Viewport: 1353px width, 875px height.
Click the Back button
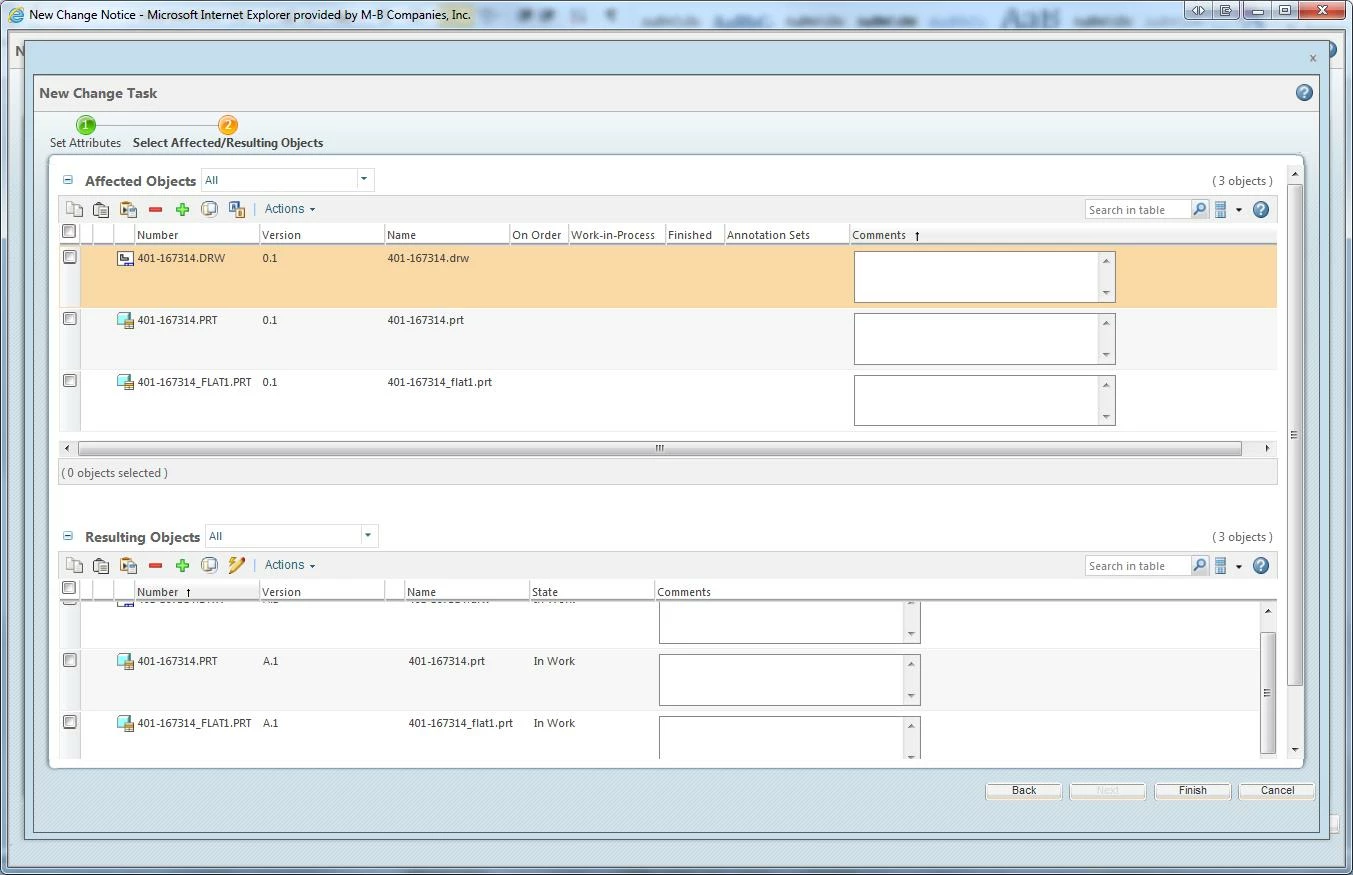1024,790
